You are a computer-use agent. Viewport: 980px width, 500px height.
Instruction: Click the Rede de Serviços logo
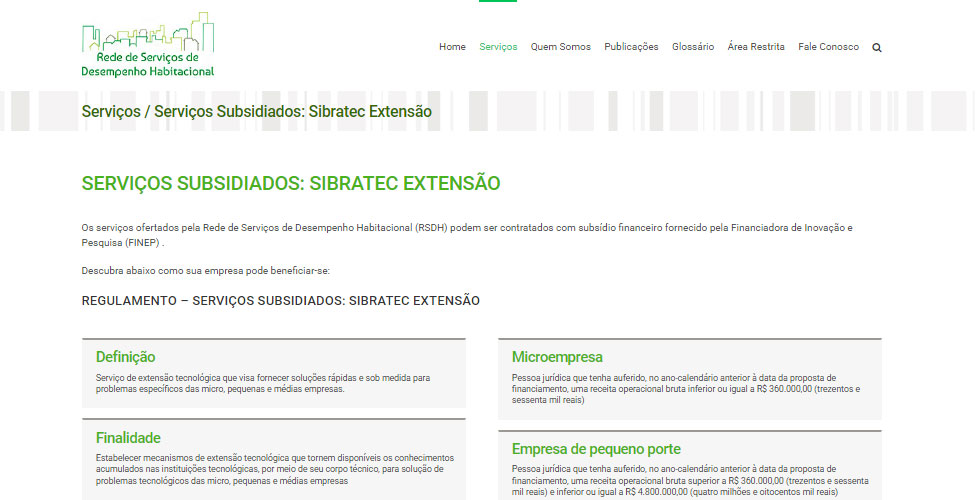(148, 45)
